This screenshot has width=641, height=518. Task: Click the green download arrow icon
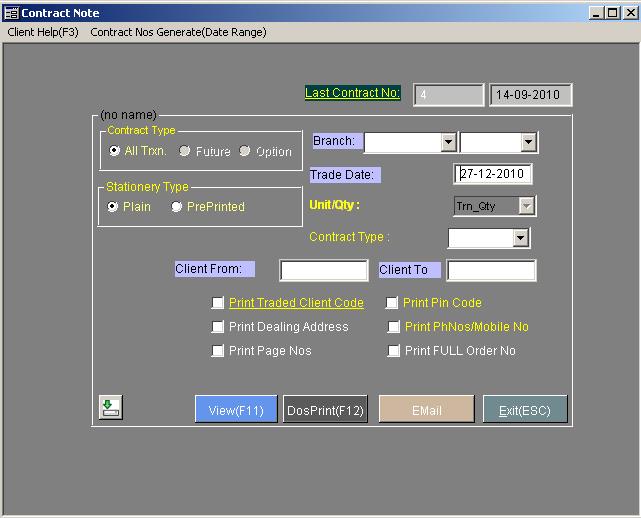click(x=111, y=407)
